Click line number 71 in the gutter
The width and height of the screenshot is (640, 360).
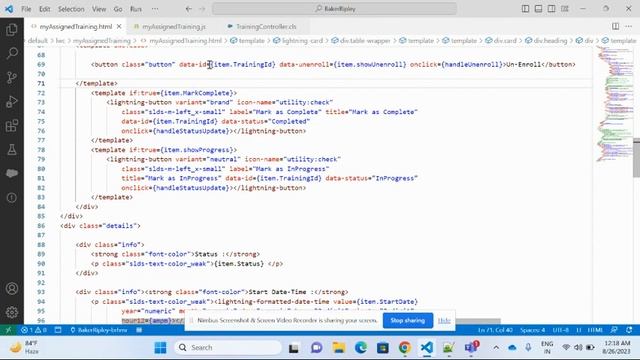click(x=41, y=83)
